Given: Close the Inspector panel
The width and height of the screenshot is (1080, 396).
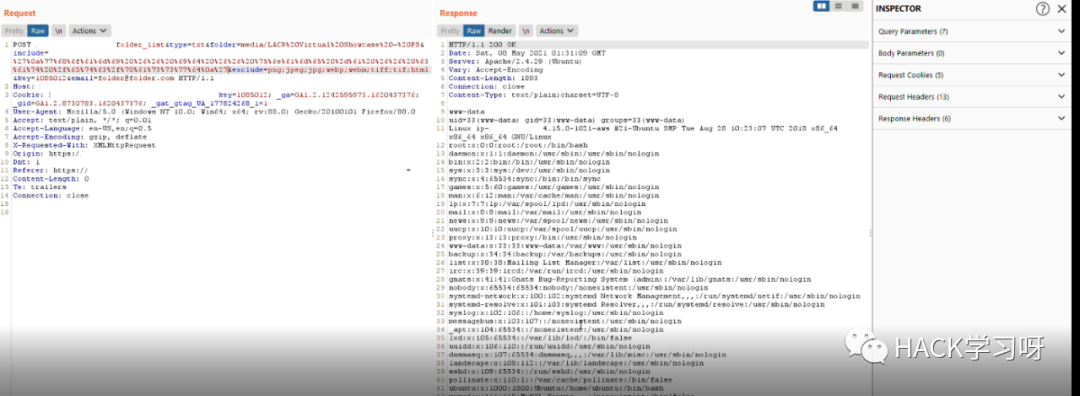Looking at the screenshot, I should pyautogui.click(x=1061, y=8).
